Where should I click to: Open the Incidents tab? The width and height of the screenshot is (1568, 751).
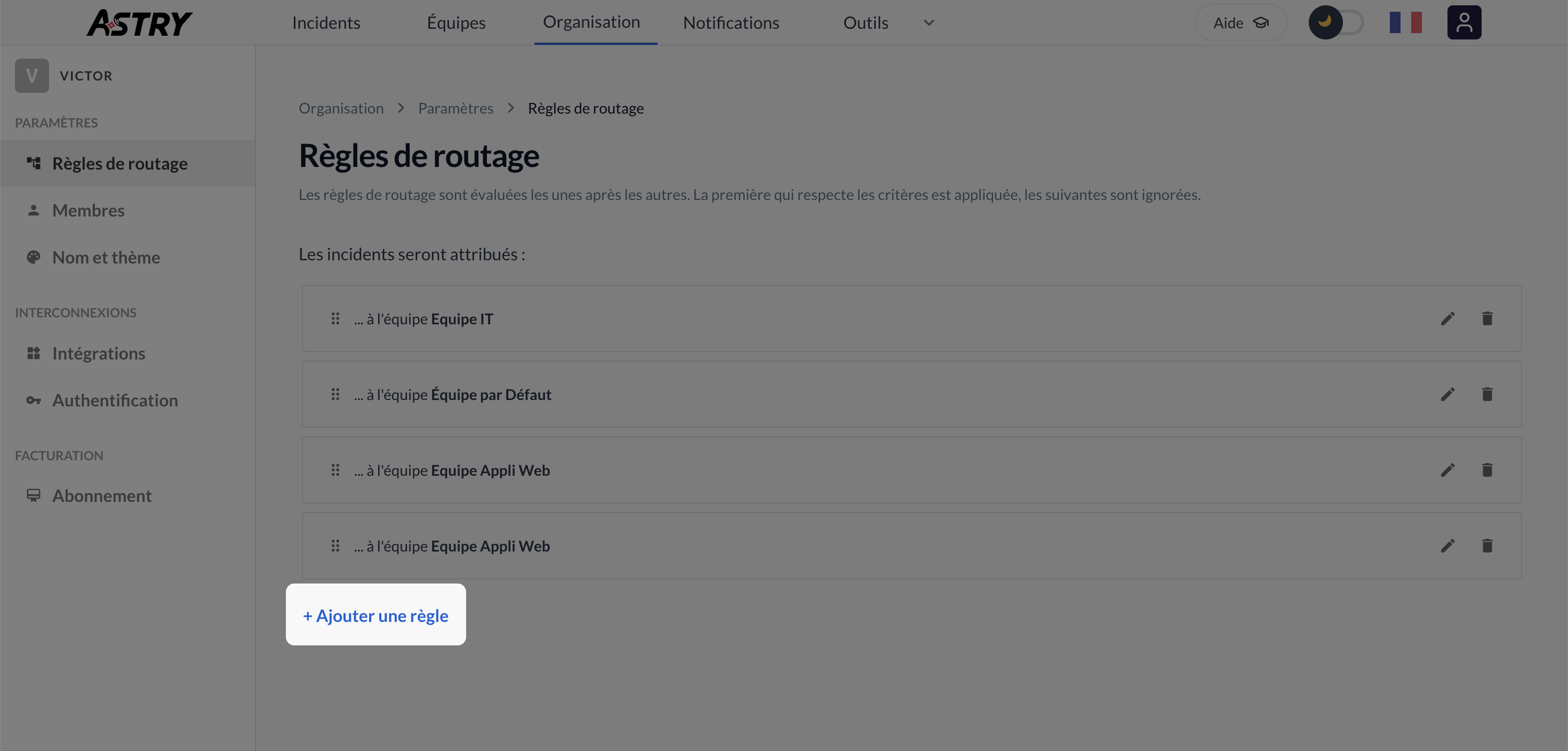(326, 23)
